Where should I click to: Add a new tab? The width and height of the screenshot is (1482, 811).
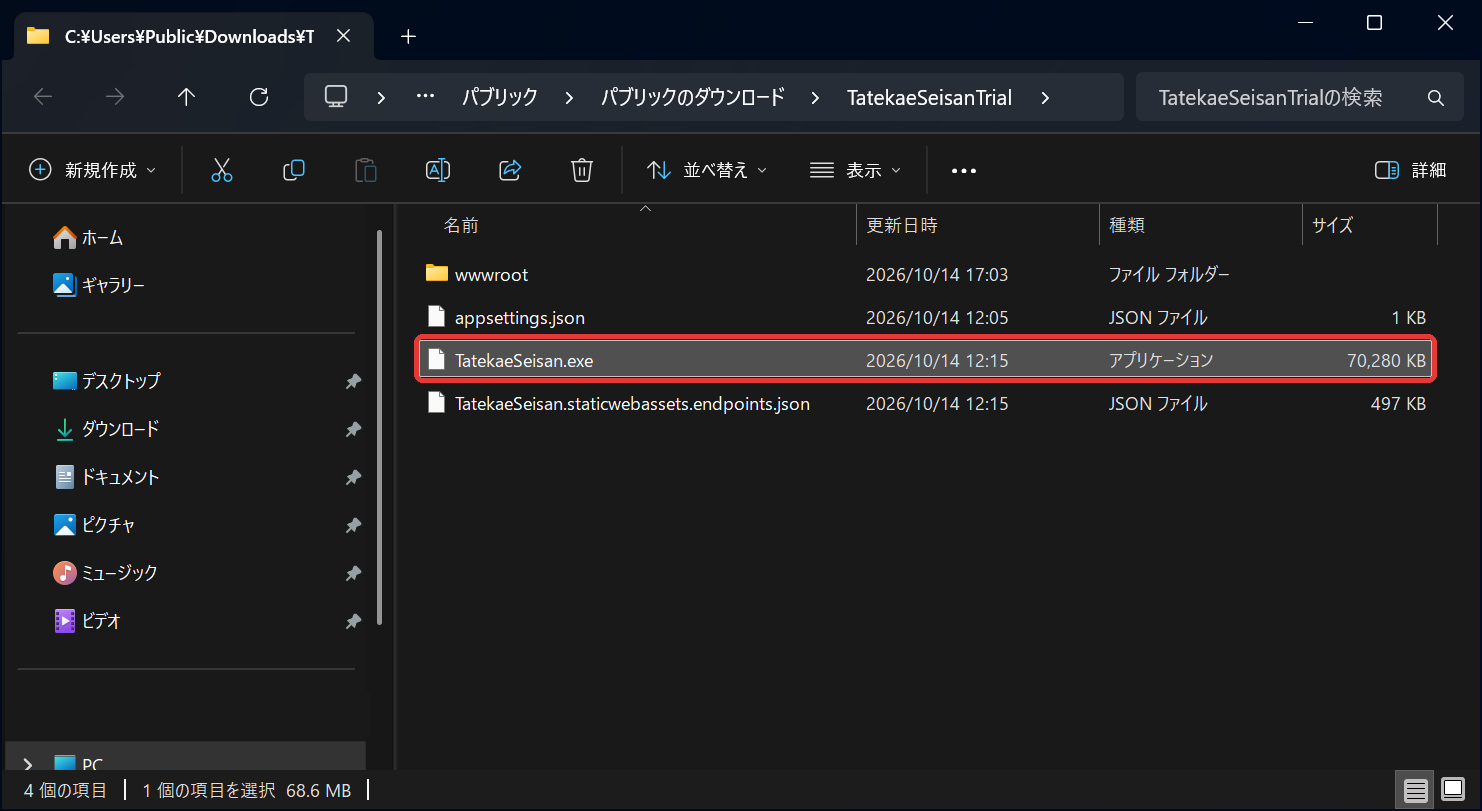coord(407,37)
